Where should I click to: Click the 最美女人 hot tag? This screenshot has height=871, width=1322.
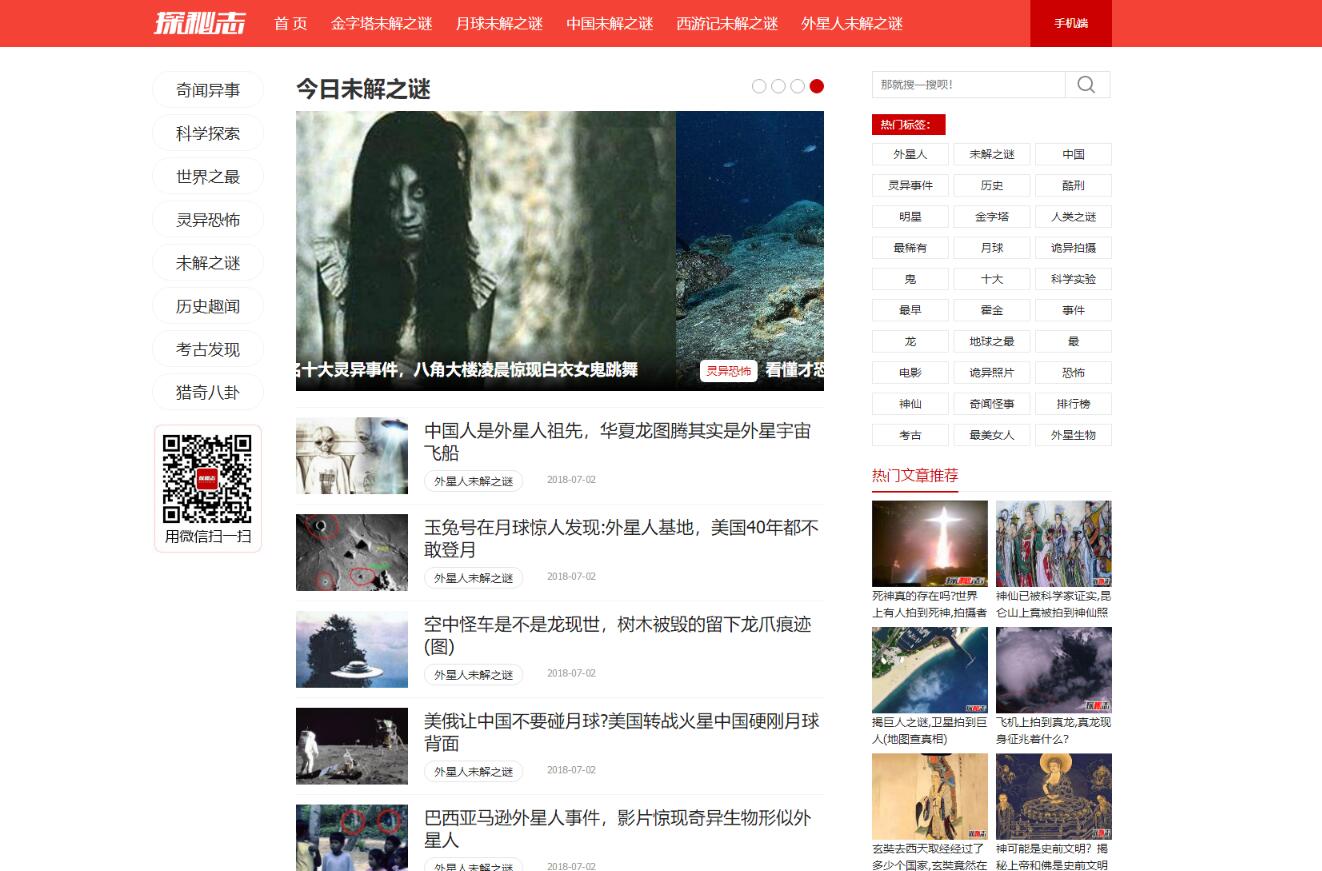click(x=991, y=435)
